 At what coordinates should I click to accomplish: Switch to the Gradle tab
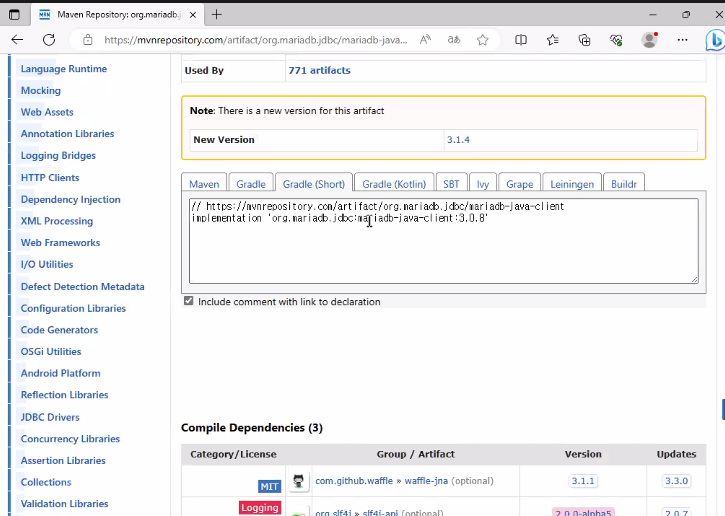point(251,184)
